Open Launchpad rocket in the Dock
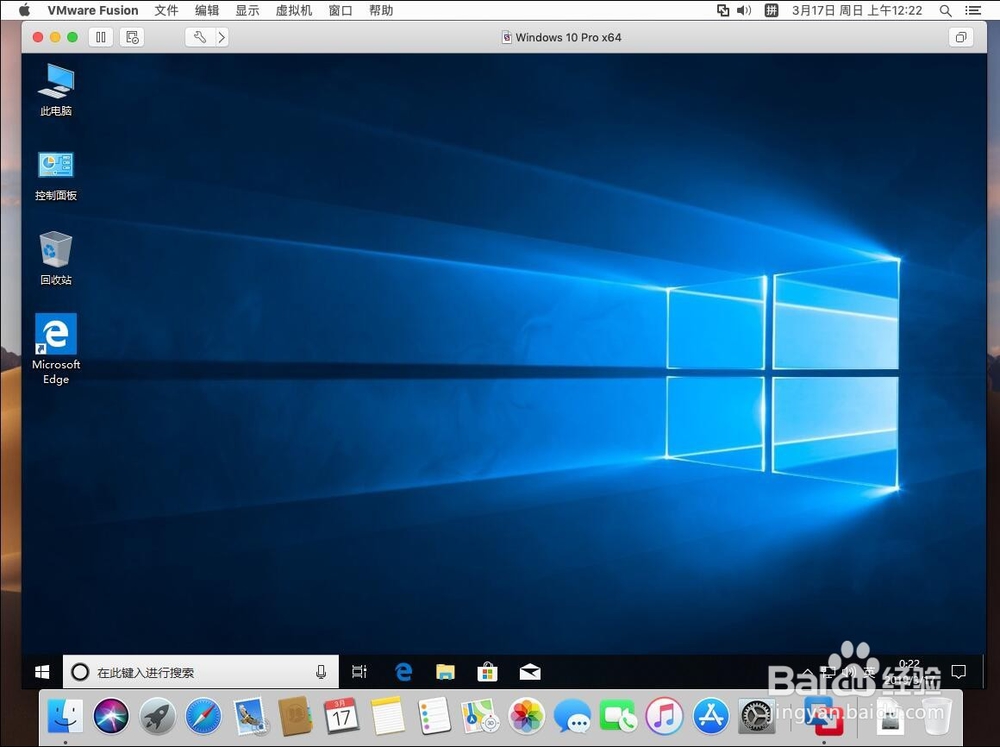 click(x=158, y=715)
